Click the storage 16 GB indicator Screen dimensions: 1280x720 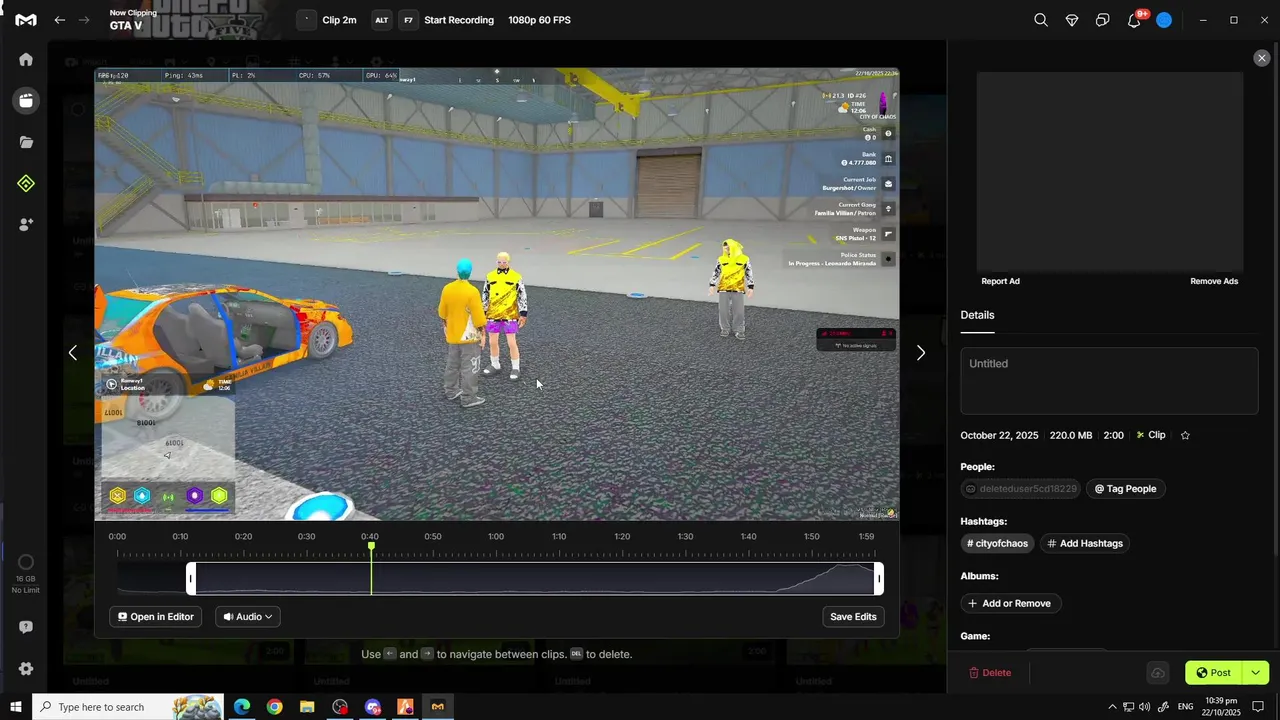pyautogui.click(x=26, y=574)
